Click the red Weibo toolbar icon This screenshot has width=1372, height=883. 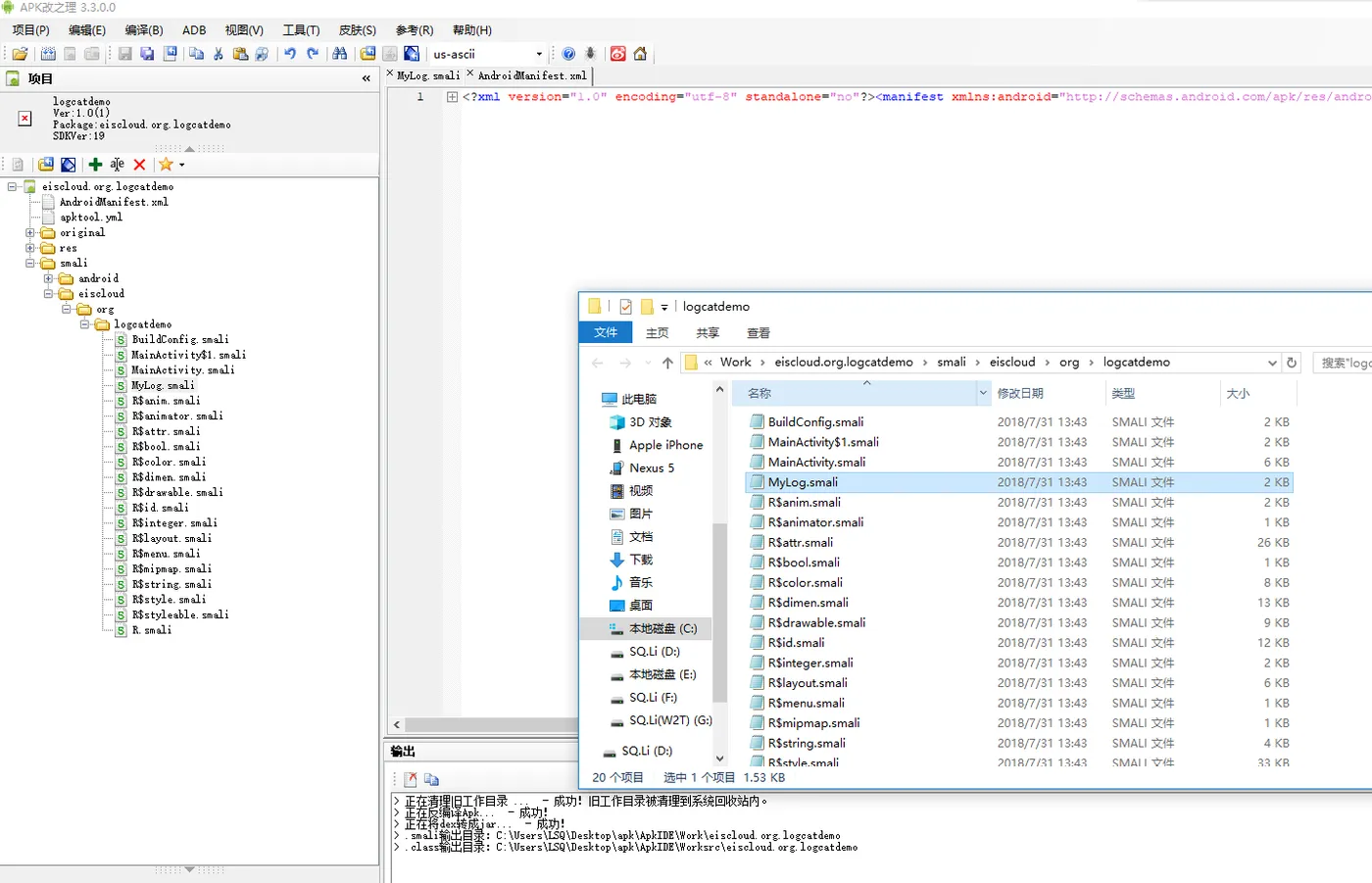618,54
